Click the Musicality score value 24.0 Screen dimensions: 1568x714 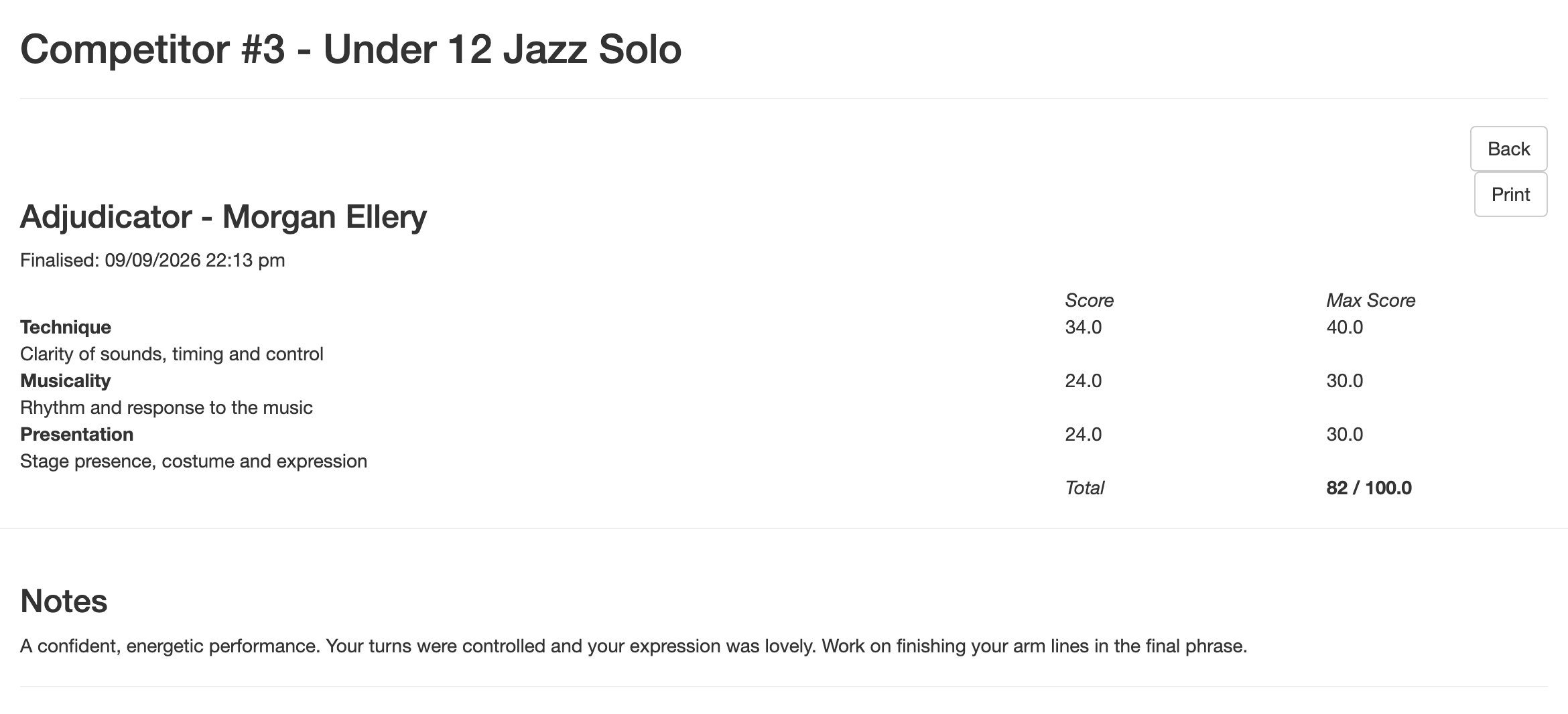[1083, 380]
